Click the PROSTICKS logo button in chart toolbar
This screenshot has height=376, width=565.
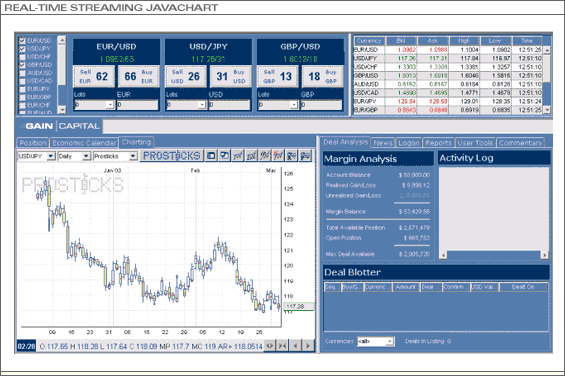tap(172, 156)
